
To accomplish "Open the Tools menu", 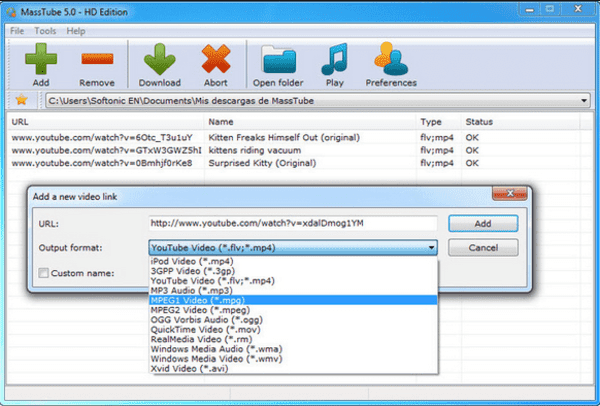I will 45,31.
